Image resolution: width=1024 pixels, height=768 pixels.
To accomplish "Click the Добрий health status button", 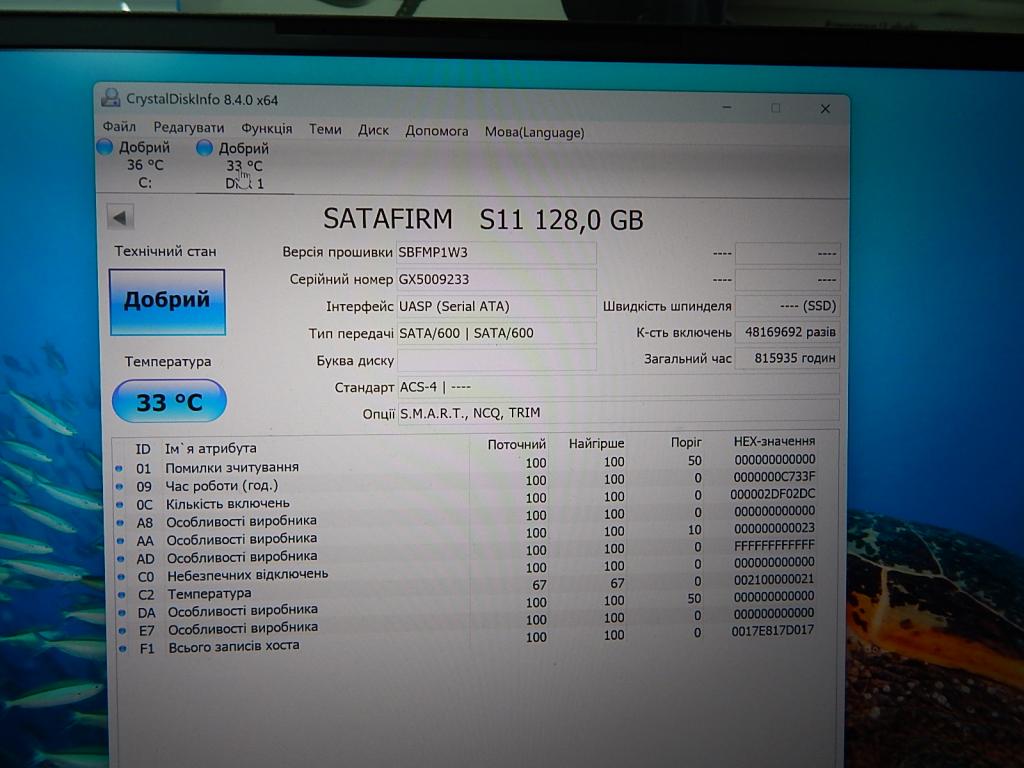I will point(168,302).
